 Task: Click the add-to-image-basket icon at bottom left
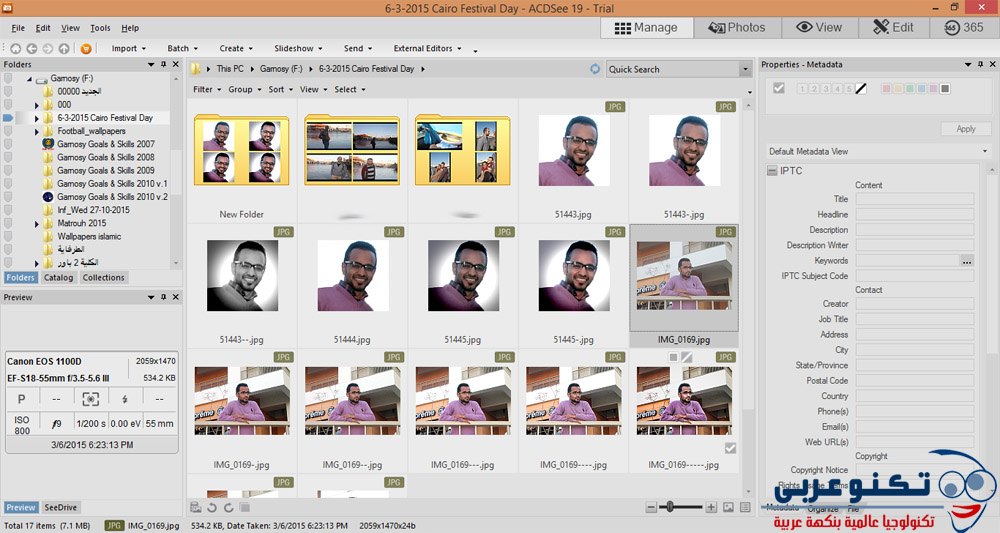click(x=196, y=507)
